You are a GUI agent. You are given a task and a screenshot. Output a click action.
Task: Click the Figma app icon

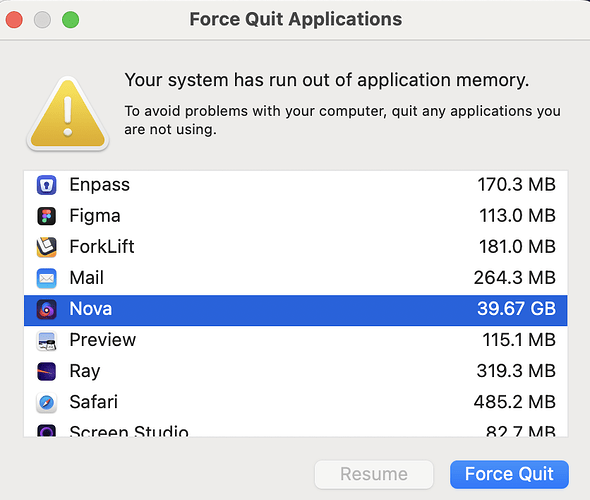tap(46, 216)
